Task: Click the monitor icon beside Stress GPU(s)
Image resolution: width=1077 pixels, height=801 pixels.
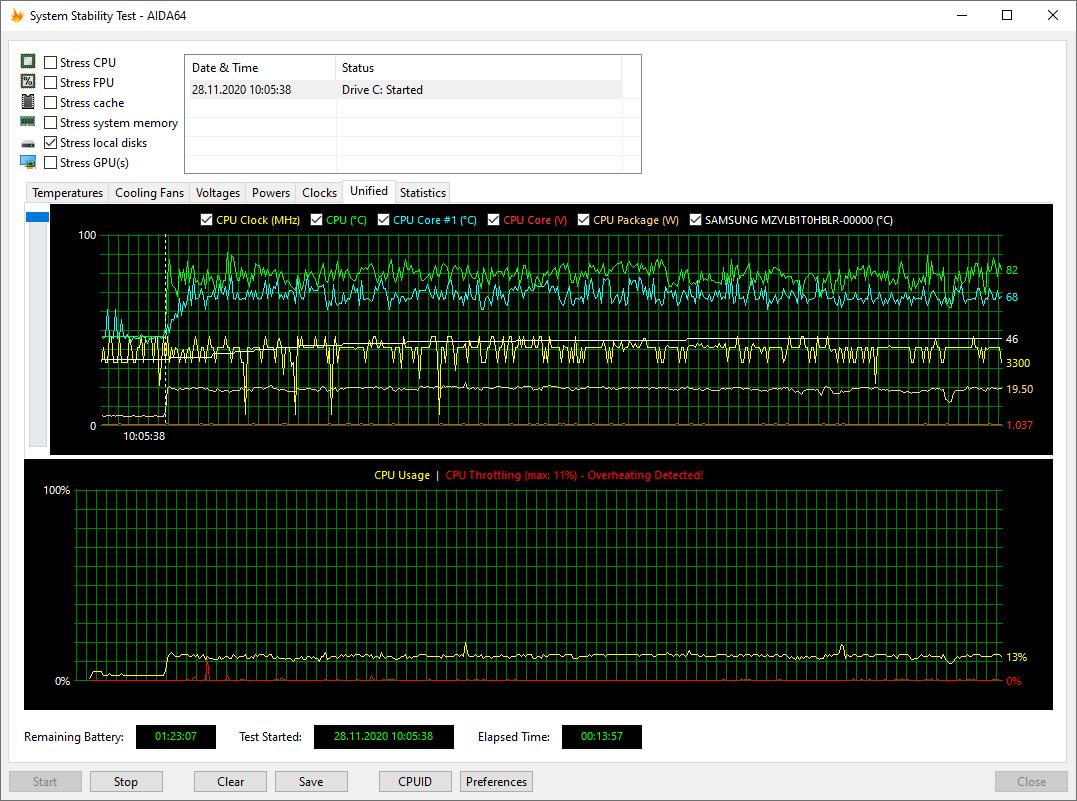Action: 28,162
